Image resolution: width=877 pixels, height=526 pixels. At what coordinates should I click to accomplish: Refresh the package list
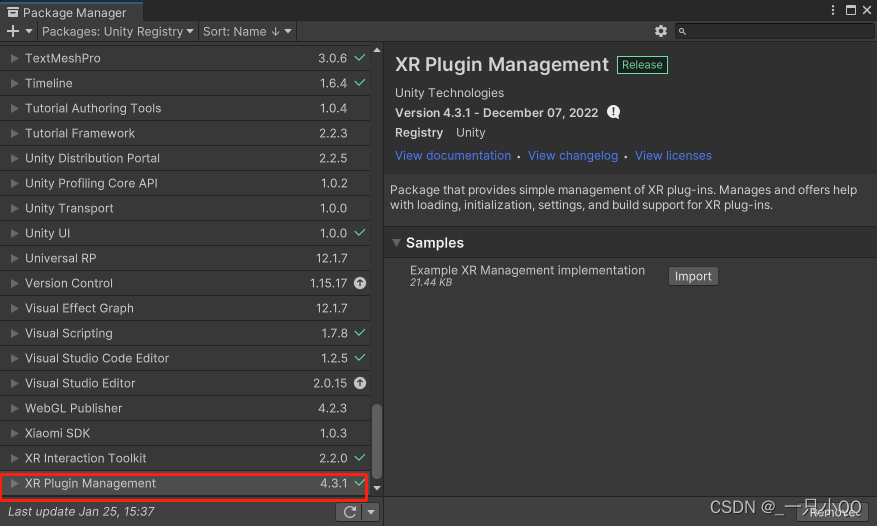[x=350, y=511]
